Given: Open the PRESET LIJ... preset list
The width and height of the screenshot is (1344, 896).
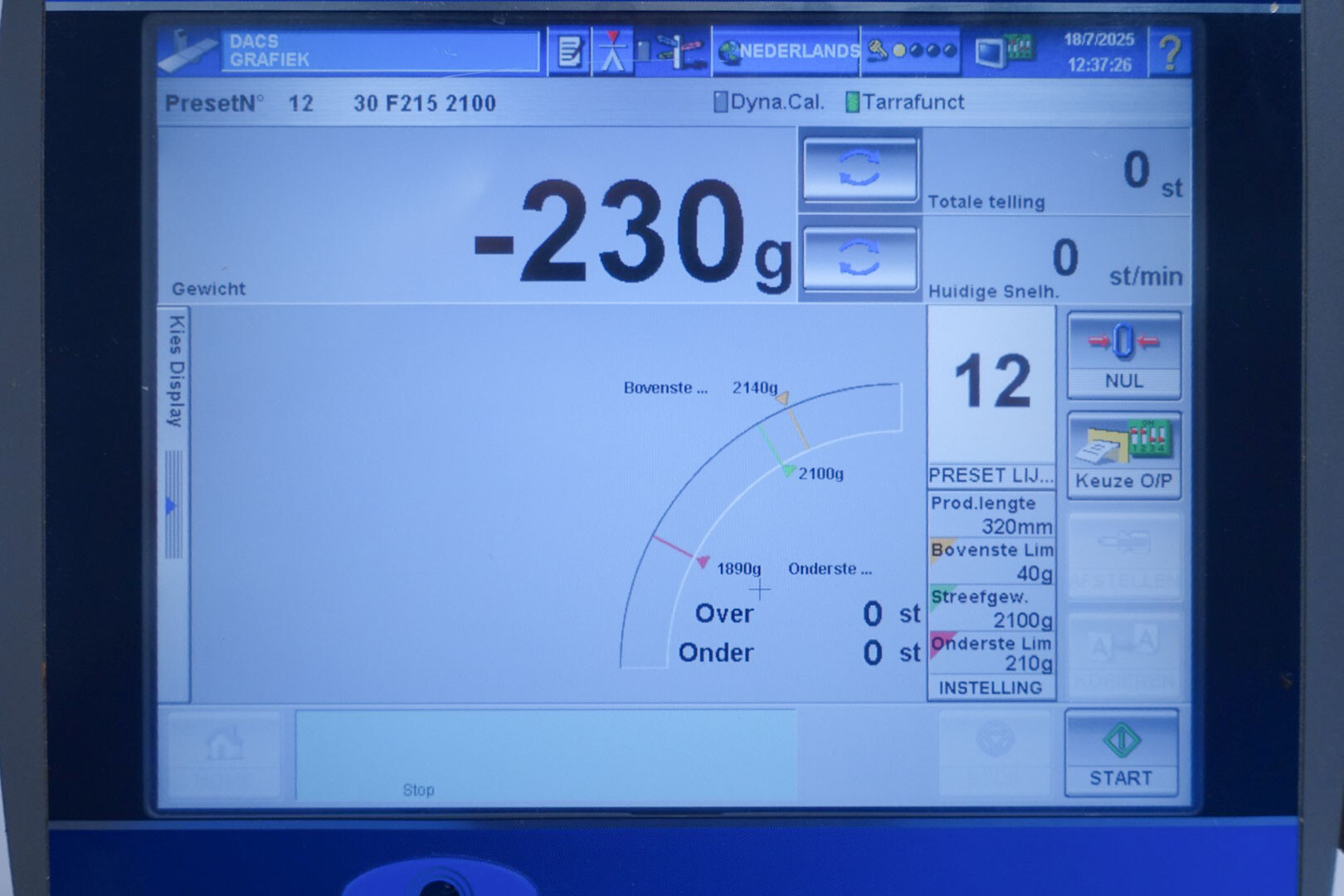Looking at the screenshot, I should 991,475.
